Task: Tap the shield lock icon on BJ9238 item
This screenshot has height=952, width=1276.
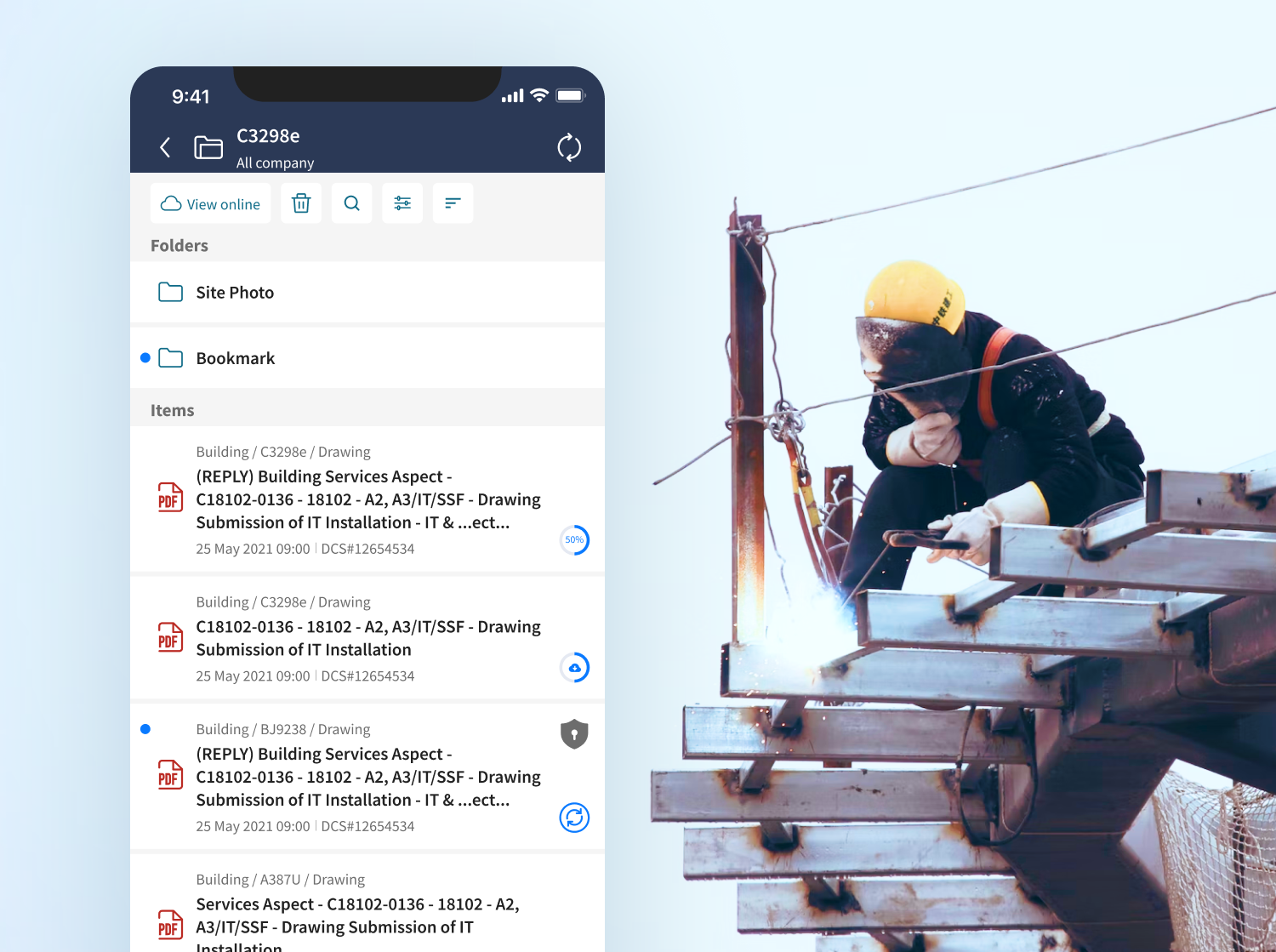Action: (x=575, y=733)
